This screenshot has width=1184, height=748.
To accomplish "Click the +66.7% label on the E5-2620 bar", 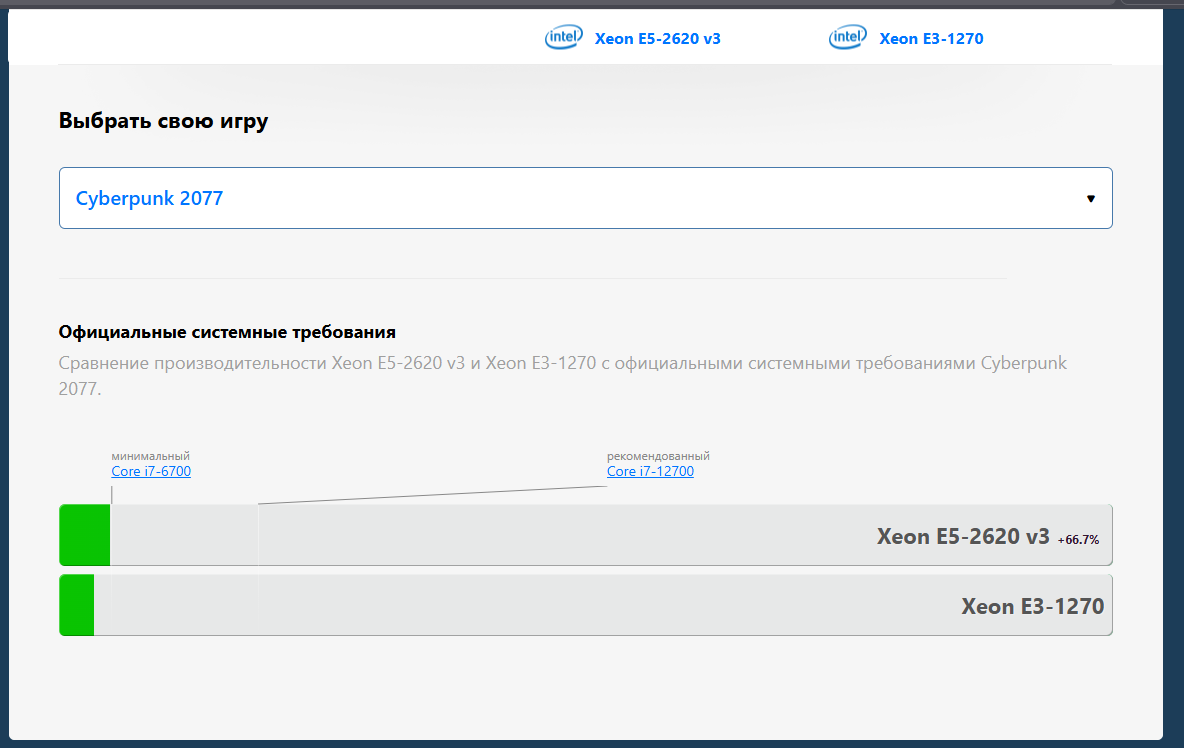I will tap(1078, 540).
